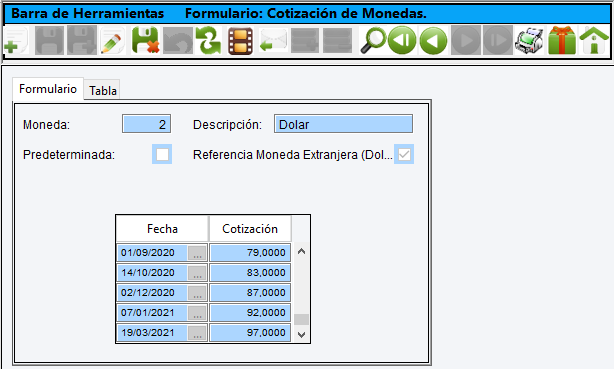
Task: Select the date cell 01/09/2020
Action: pyautogui.click(x=152, y=253)
